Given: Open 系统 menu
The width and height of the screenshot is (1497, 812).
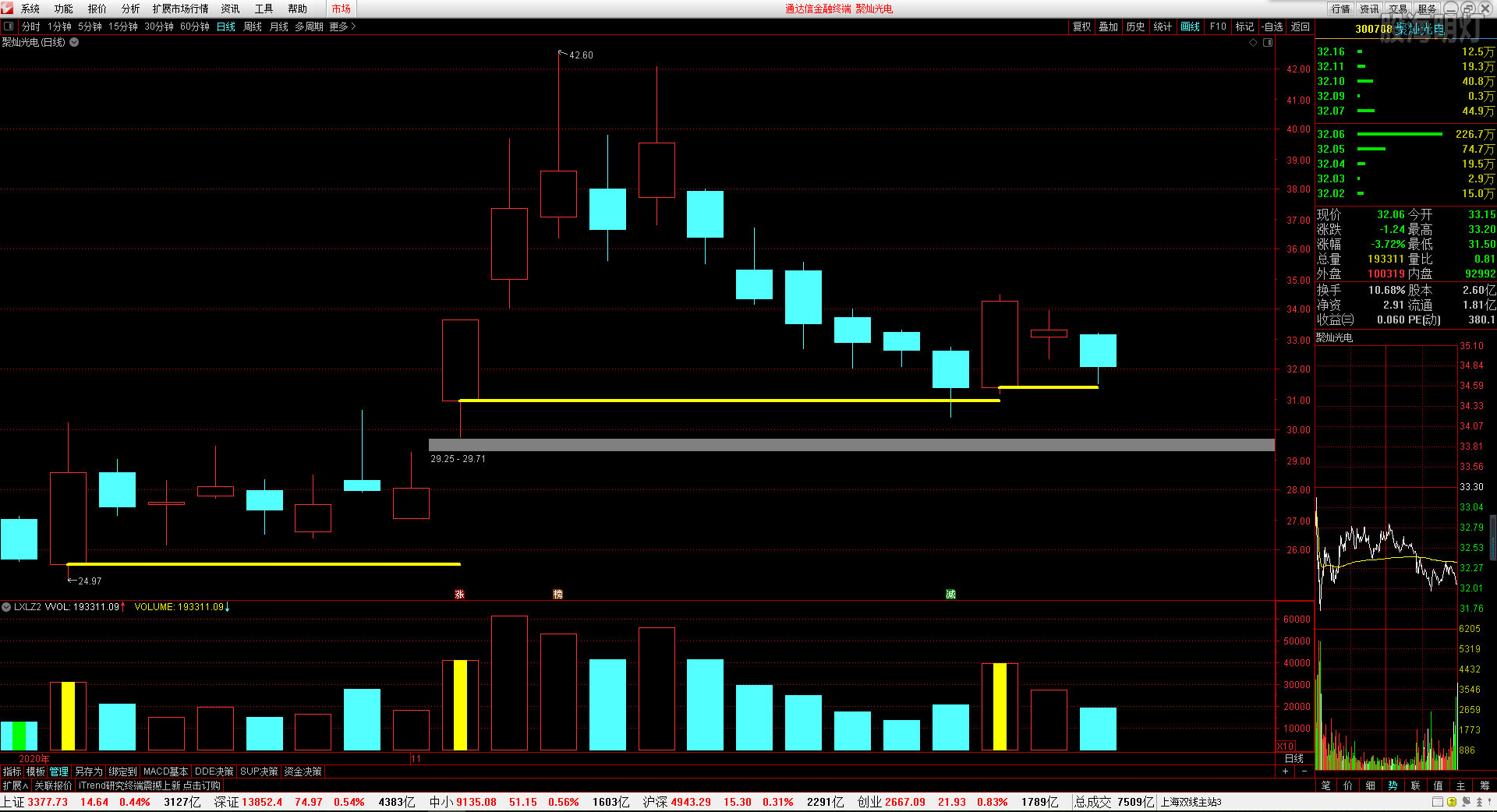Looking at the screenshot, I should tap(30, 9).
